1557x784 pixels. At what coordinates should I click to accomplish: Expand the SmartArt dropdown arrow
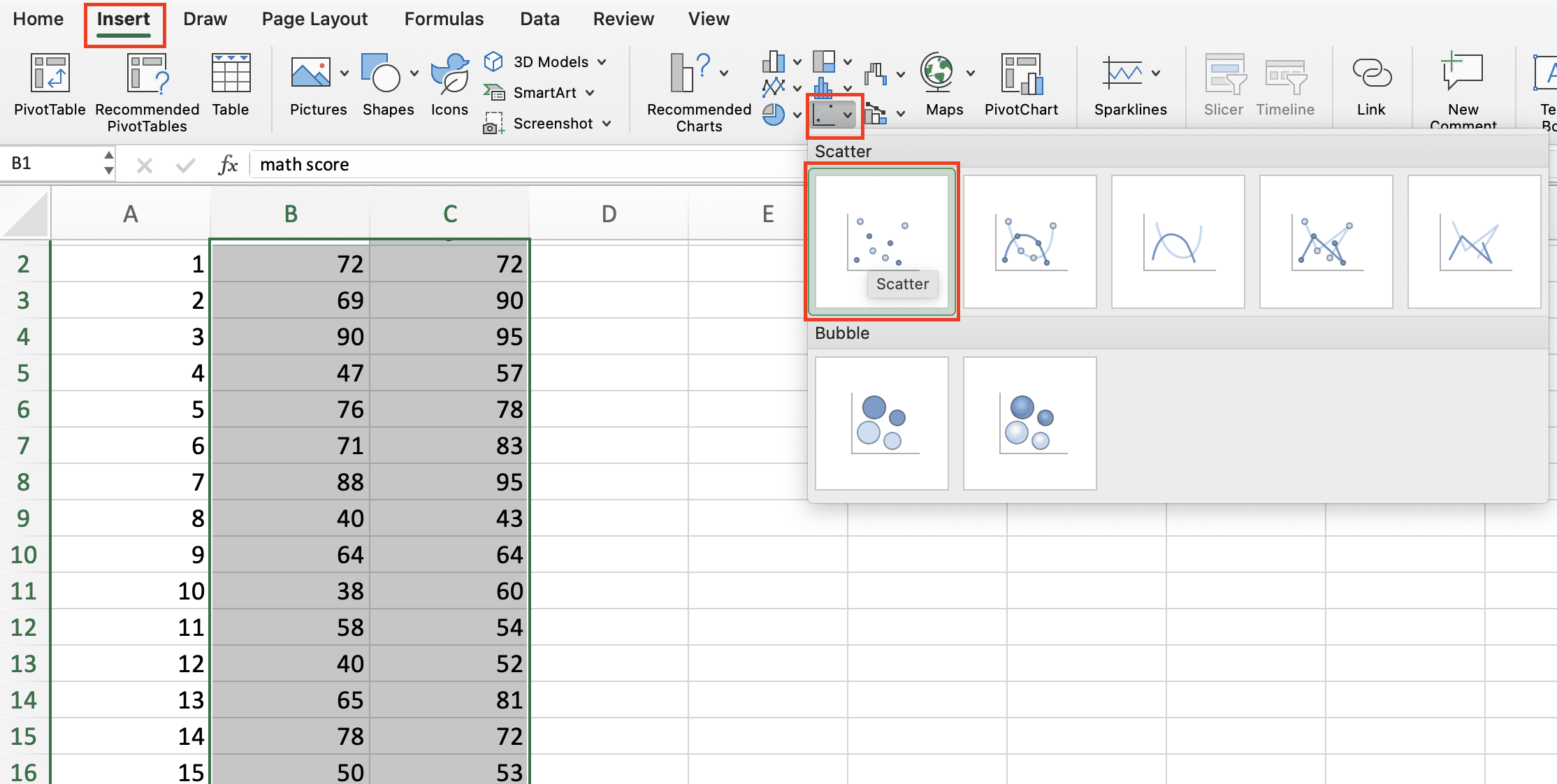(x=590, y=93)
